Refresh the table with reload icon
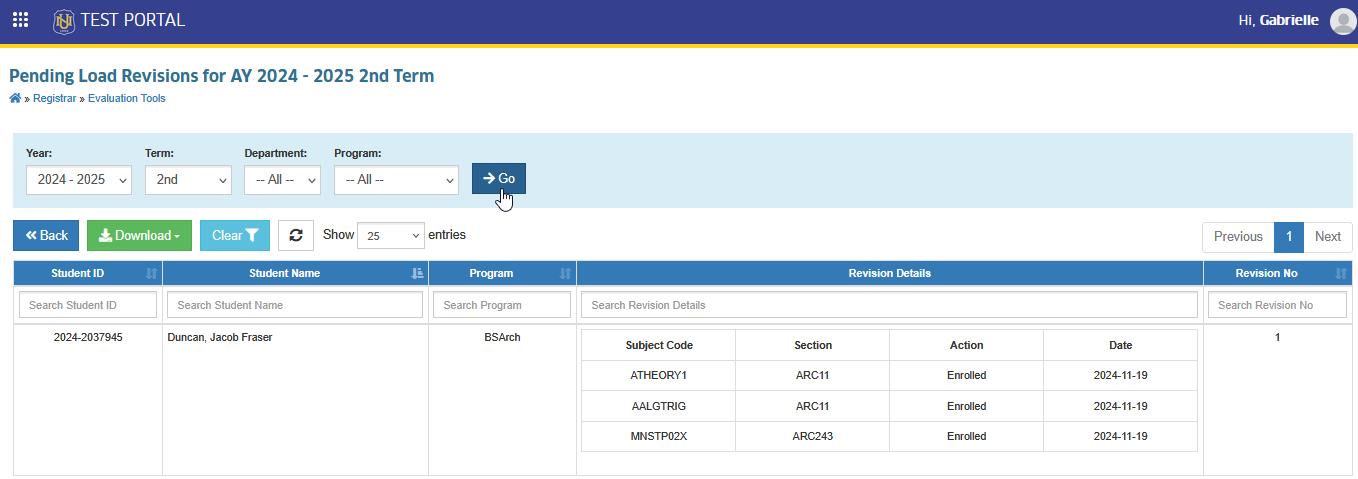The width and height of the screenshot is (1358, 479). coord(296,236)
